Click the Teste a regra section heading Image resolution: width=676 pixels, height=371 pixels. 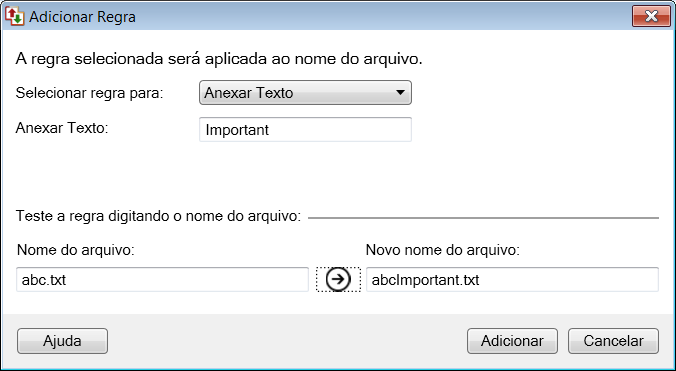click(158, 216)
